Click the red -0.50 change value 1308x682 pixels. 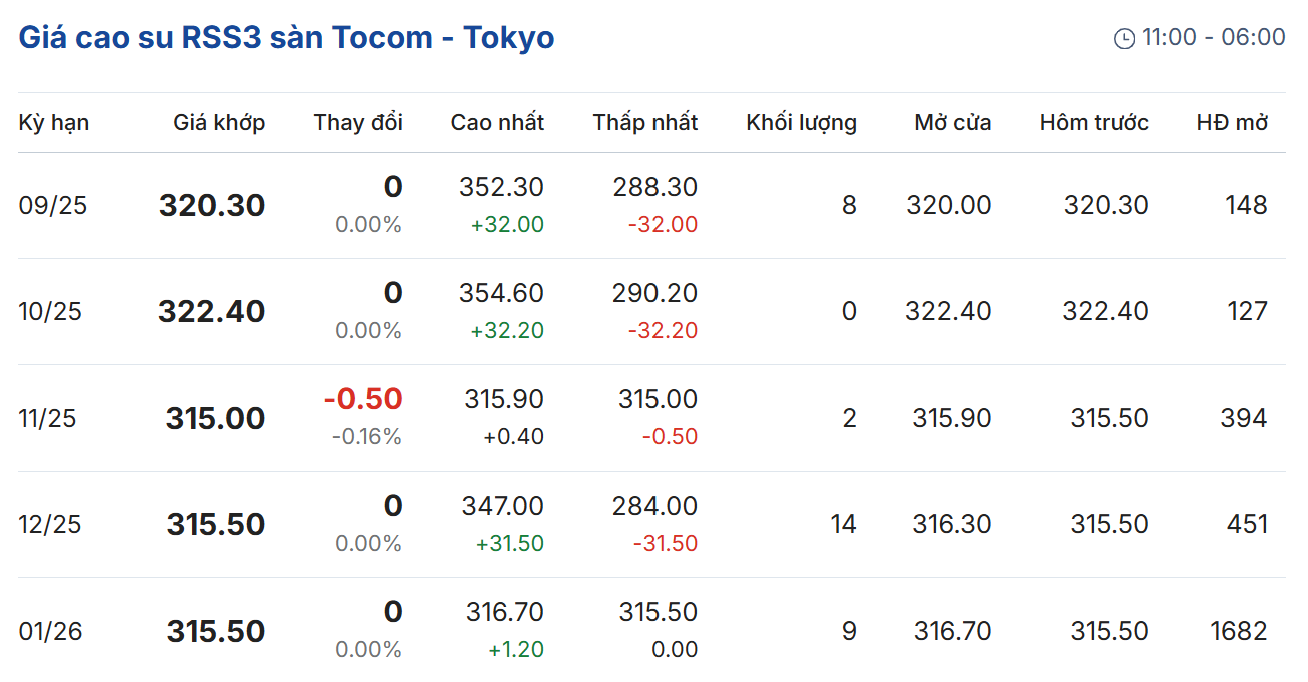[362, 399]
